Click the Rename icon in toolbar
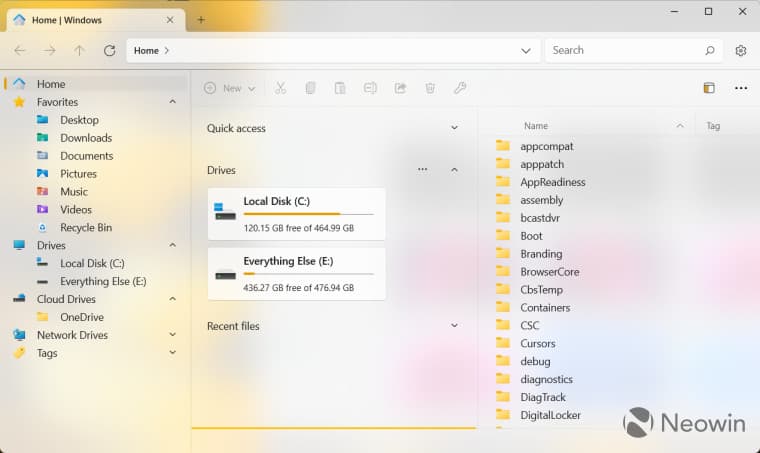The height and width of the screenshot is (453, 760). (370, 88)
